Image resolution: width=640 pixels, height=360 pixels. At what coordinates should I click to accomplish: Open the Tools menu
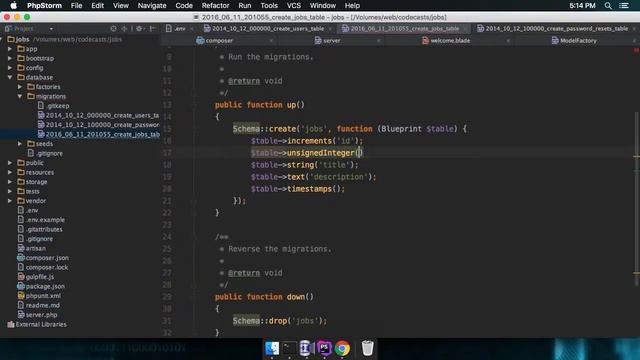tap(269, 5)
